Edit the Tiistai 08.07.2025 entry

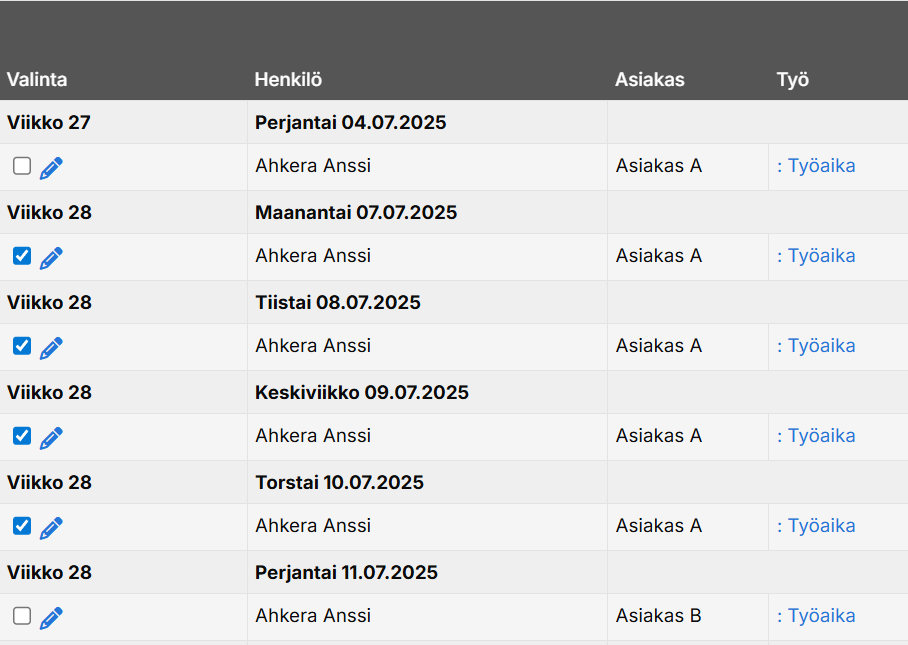coord(51,348)
